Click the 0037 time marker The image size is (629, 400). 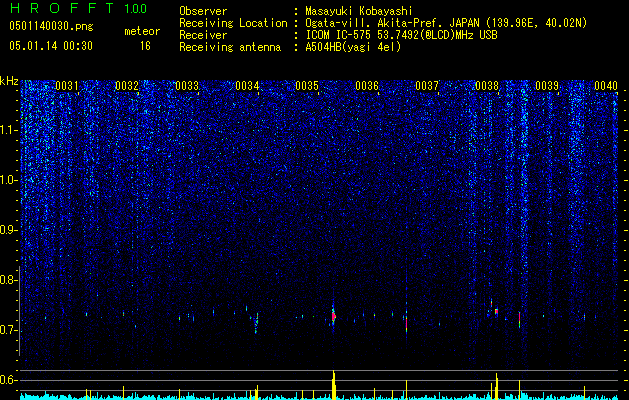pos(427,86)
